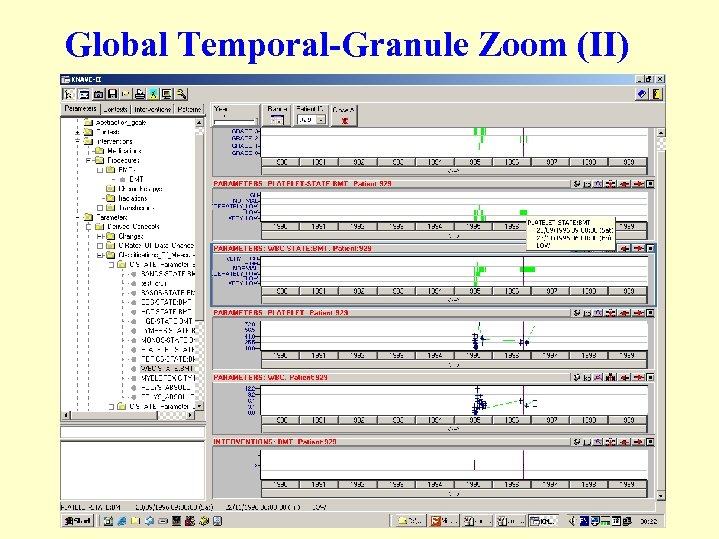Select abstraction_goals folder in tree
This screenshot has width=719, height=539.
point(121,123)
